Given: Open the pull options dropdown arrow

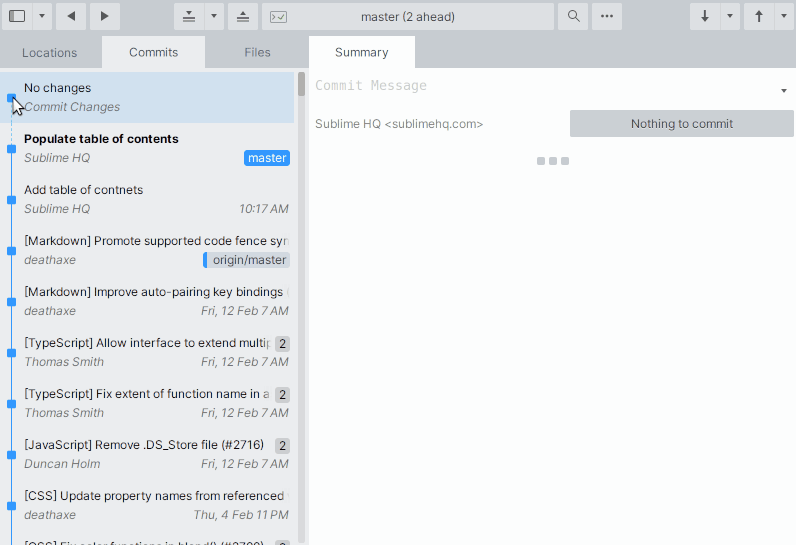Looking at the screenshot, I should (x=730, y=16).
